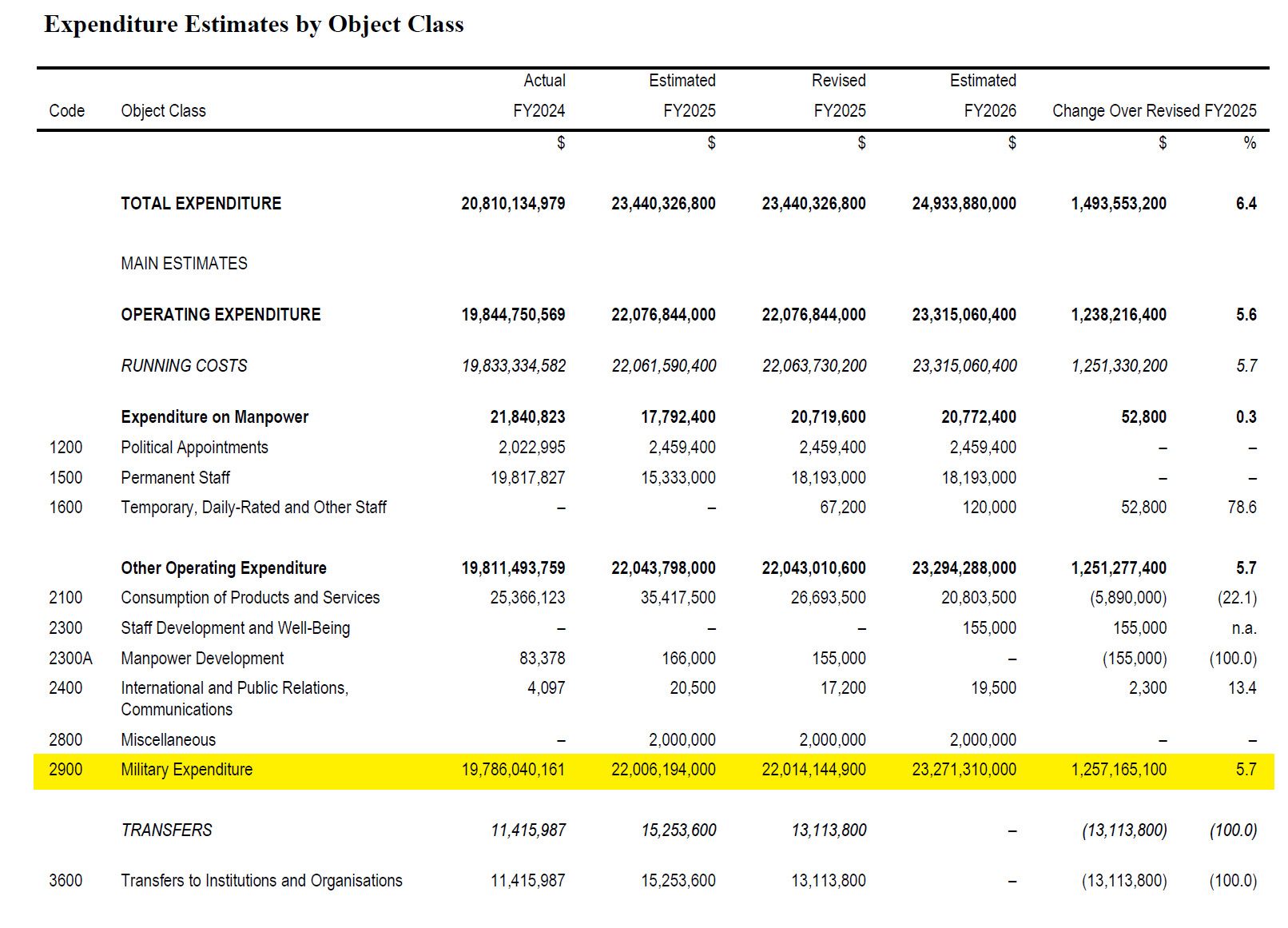Select the 'Permanent Staff' row label

click(x=175, y=477)
